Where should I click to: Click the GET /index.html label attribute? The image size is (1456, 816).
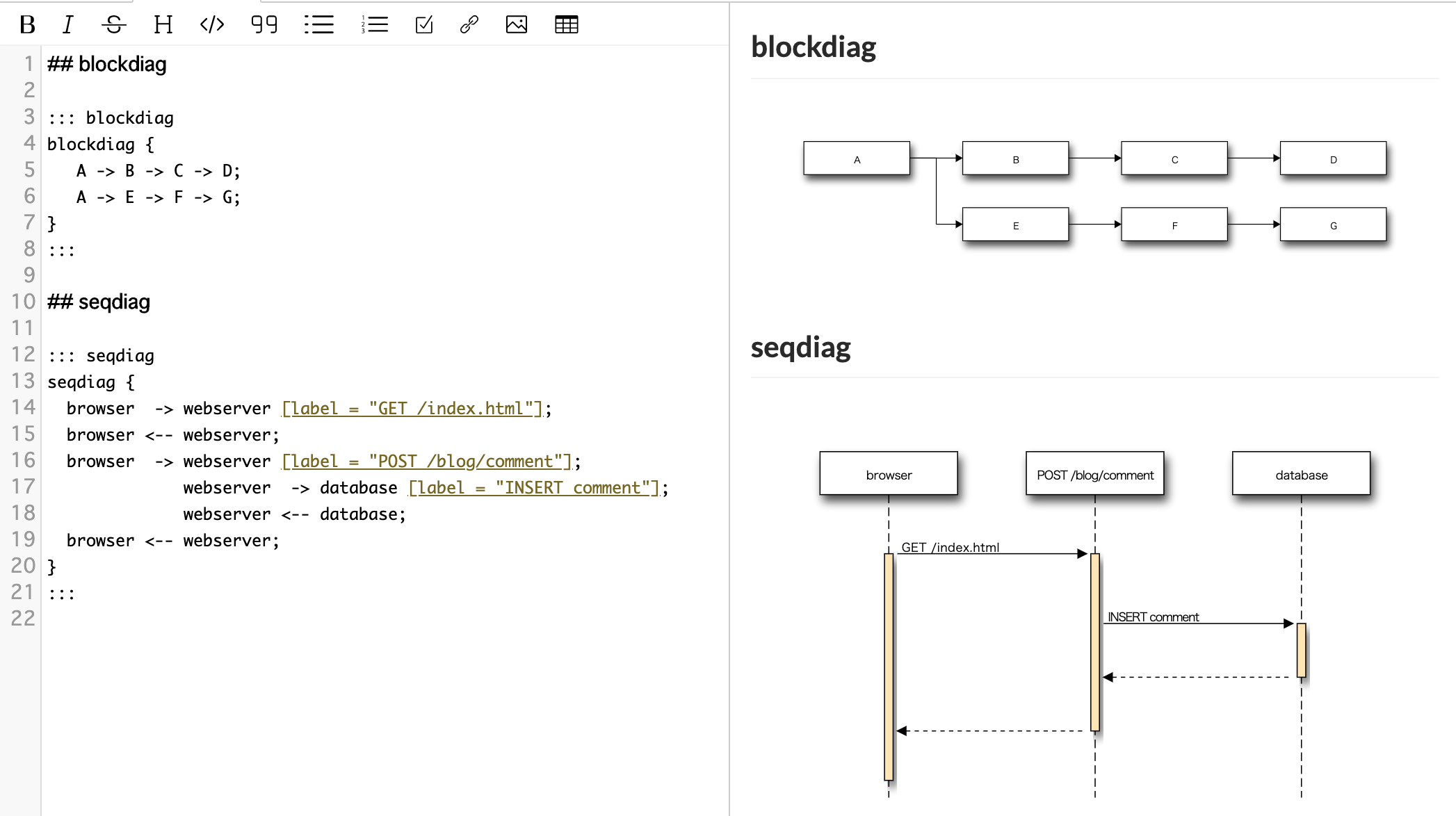click(412, 409)
